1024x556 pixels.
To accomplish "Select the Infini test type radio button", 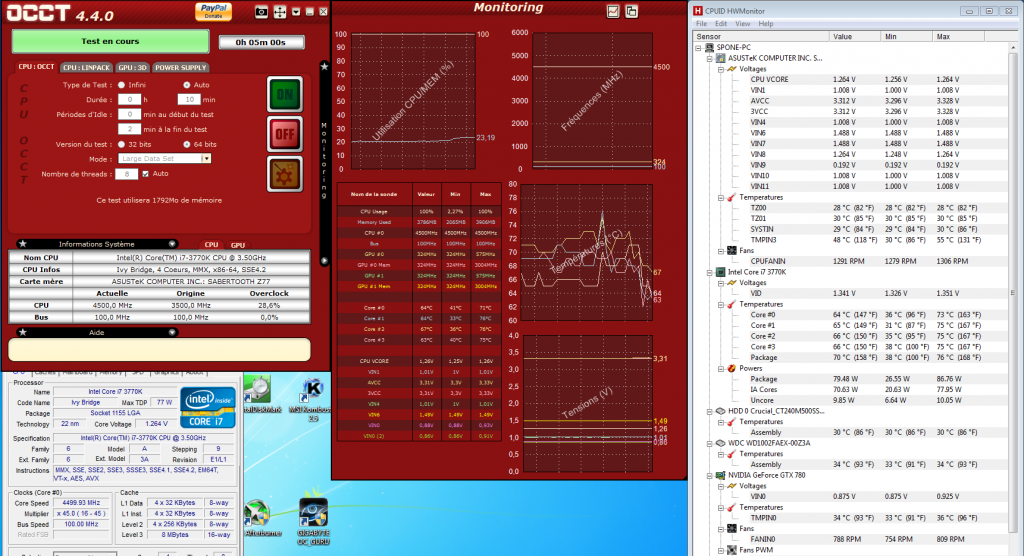I will pyautogui.click(x=121, y=85).
